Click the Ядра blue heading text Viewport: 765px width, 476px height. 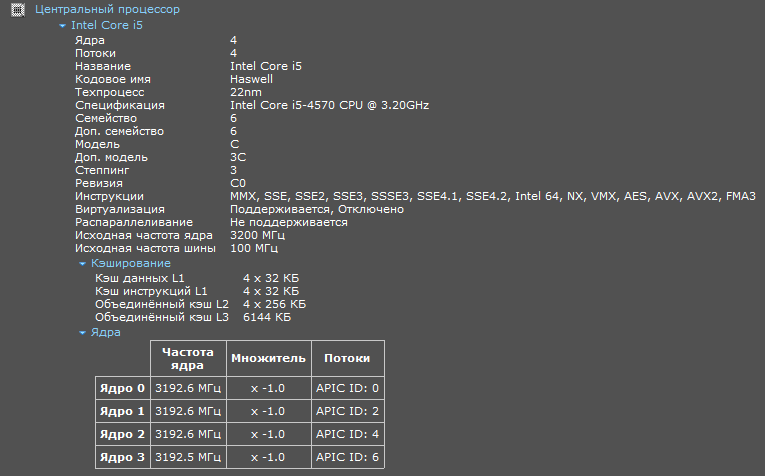pos(105,333)
